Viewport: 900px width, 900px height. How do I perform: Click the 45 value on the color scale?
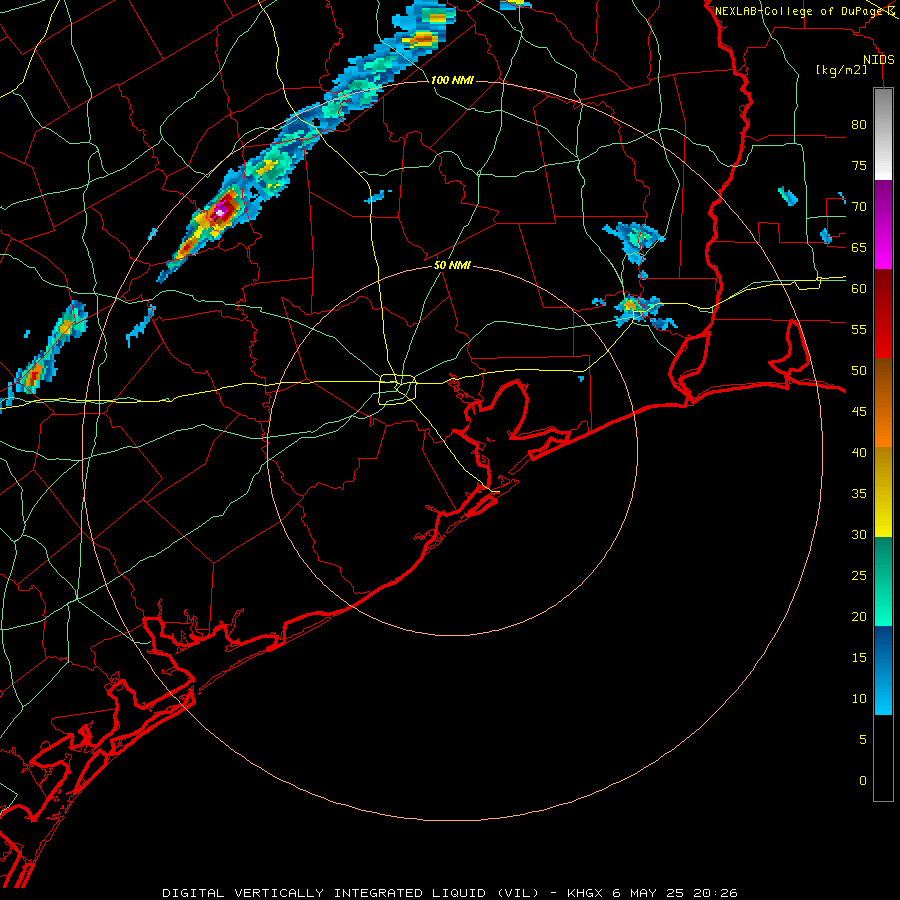(x=859, y=412)
